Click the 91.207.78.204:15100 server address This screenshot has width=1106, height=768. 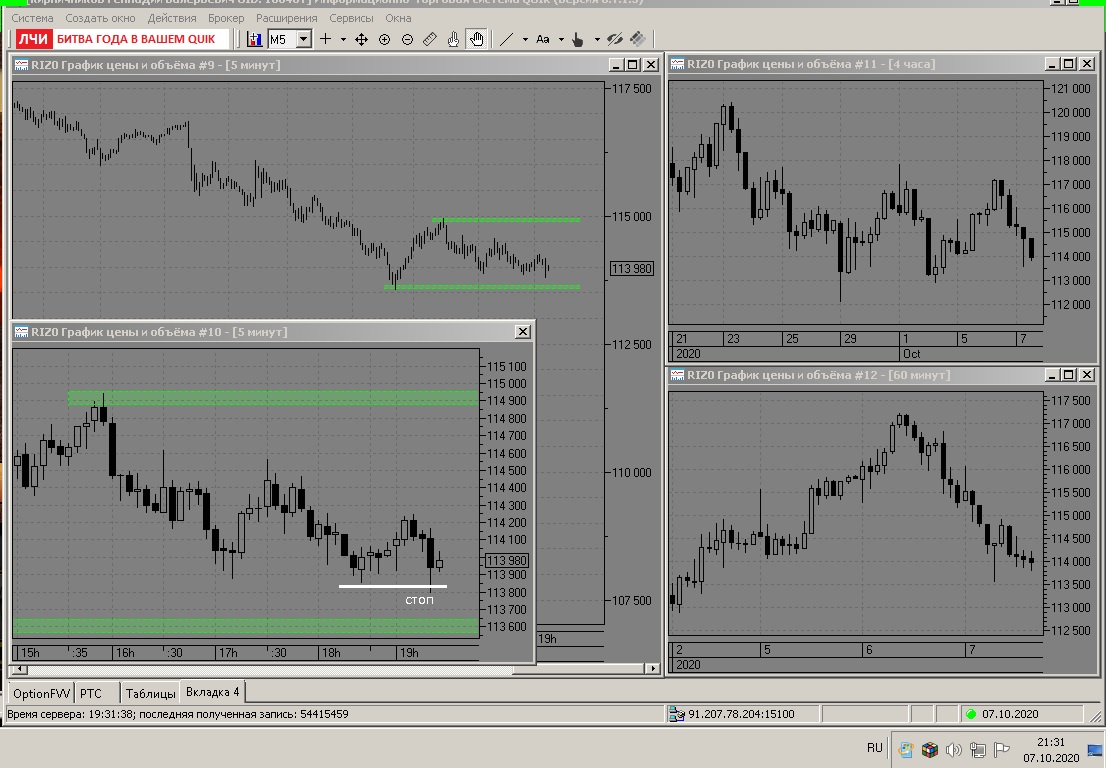tap(741, 714)
